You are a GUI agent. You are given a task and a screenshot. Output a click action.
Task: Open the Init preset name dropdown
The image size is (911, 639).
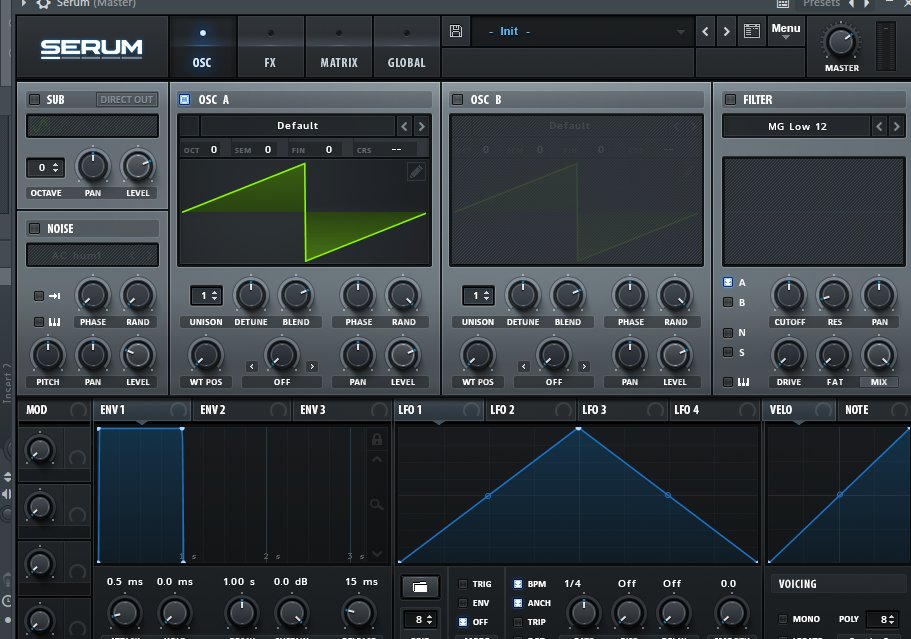(x=582, y=31)
